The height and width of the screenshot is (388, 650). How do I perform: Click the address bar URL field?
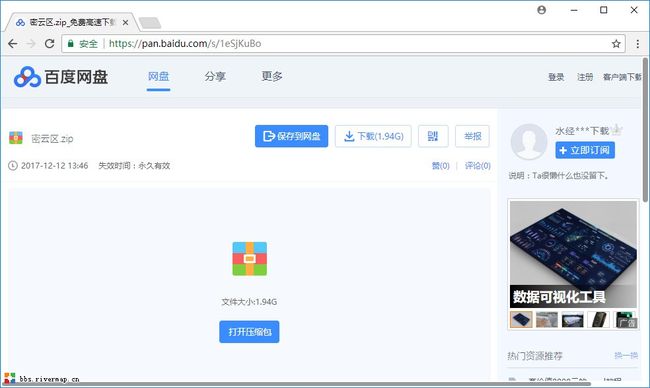(344, 44)
